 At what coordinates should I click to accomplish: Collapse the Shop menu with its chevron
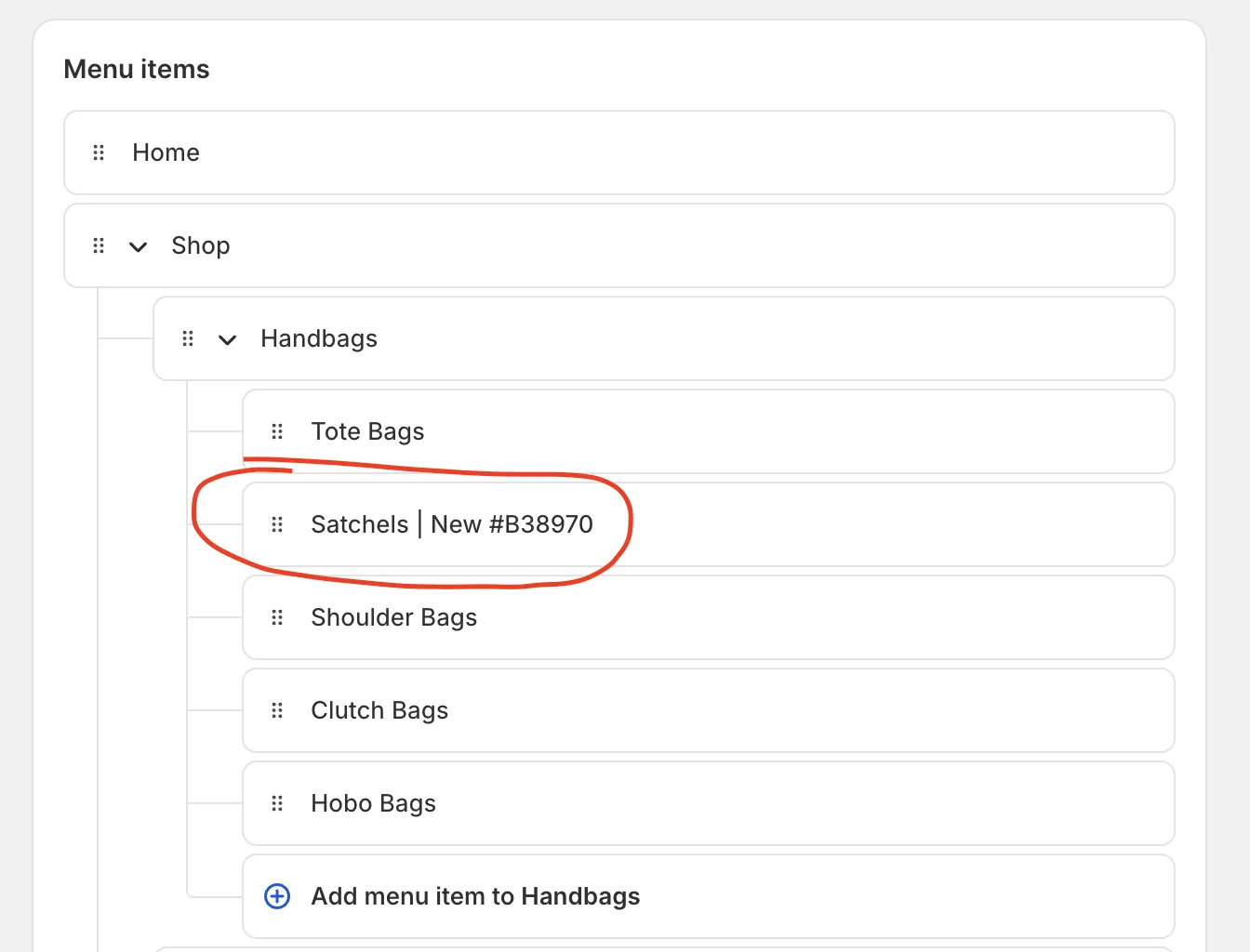tap(139, 246)
